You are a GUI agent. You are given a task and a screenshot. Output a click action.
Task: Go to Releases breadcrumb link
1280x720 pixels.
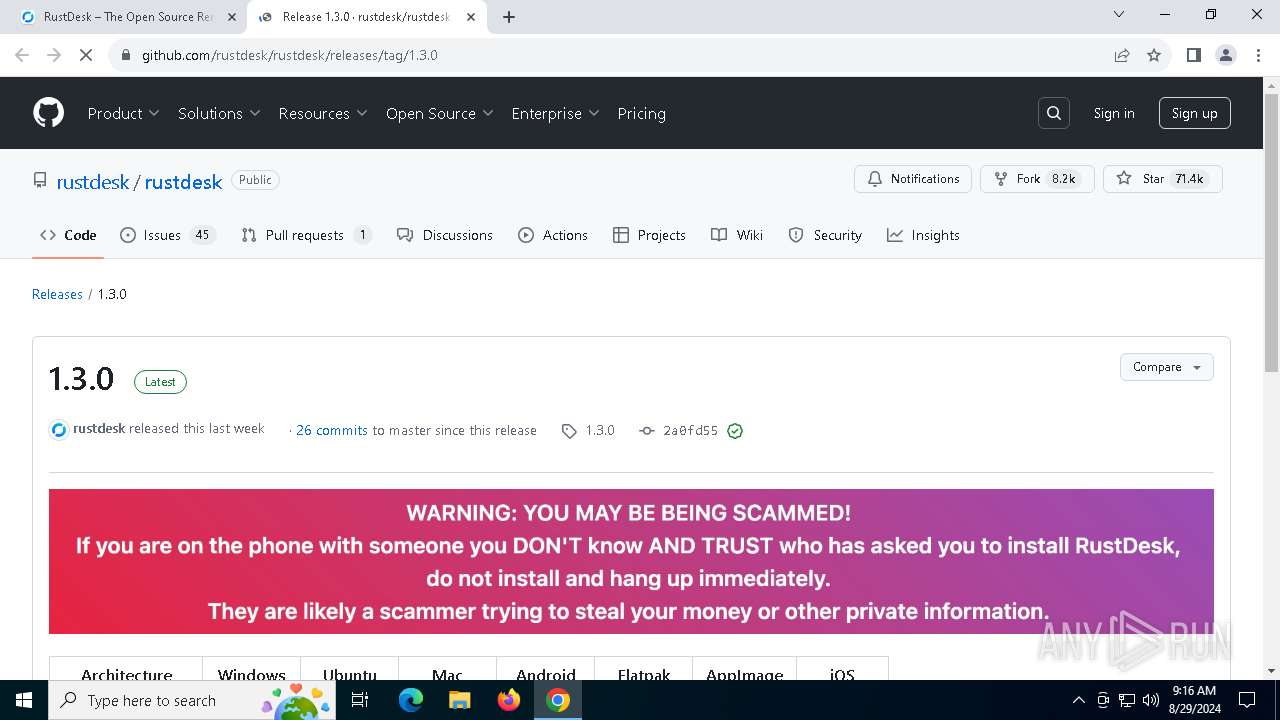click(x=57, y=294)
